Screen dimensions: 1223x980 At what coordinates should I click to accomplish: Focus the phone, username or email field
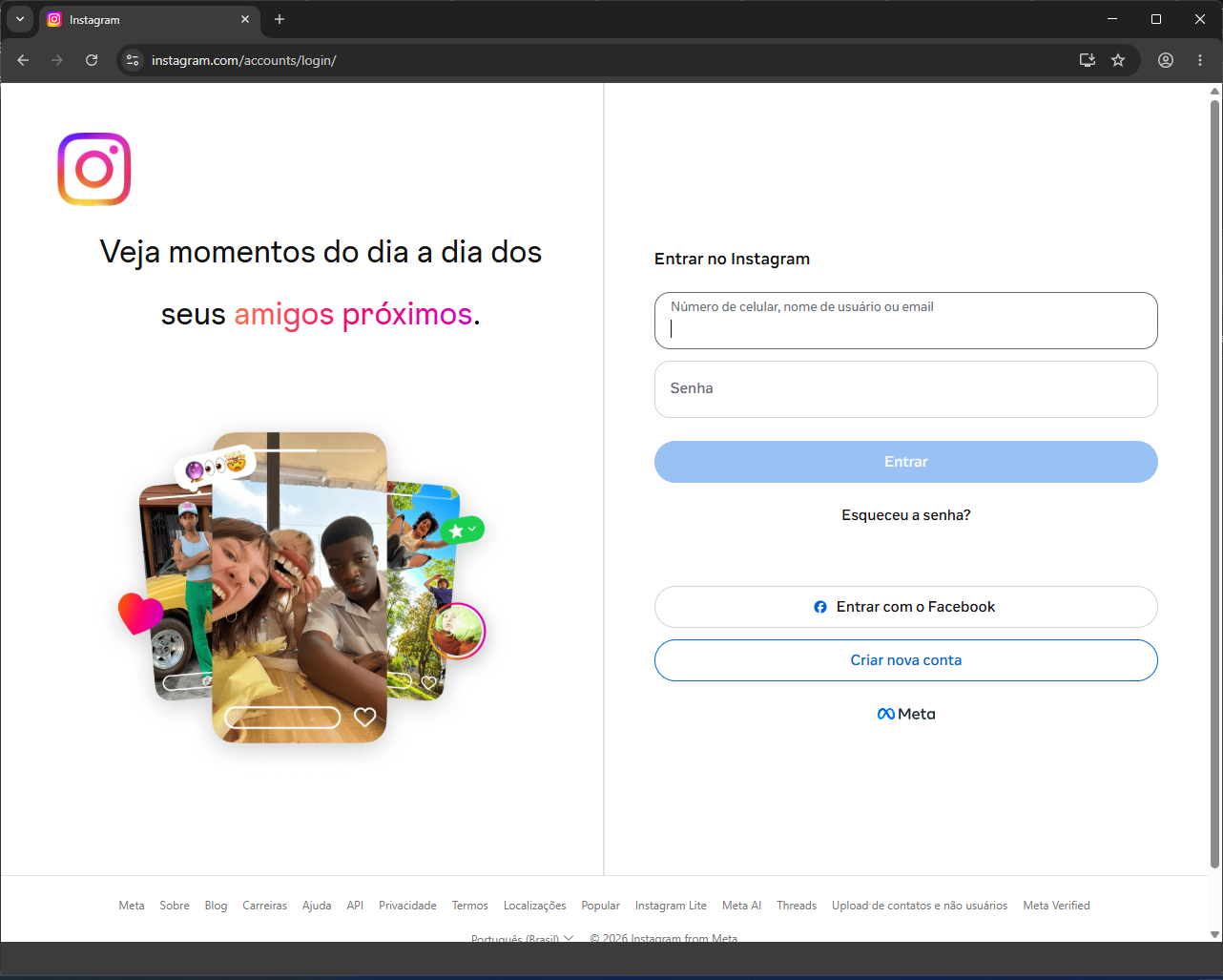[906, 321]
